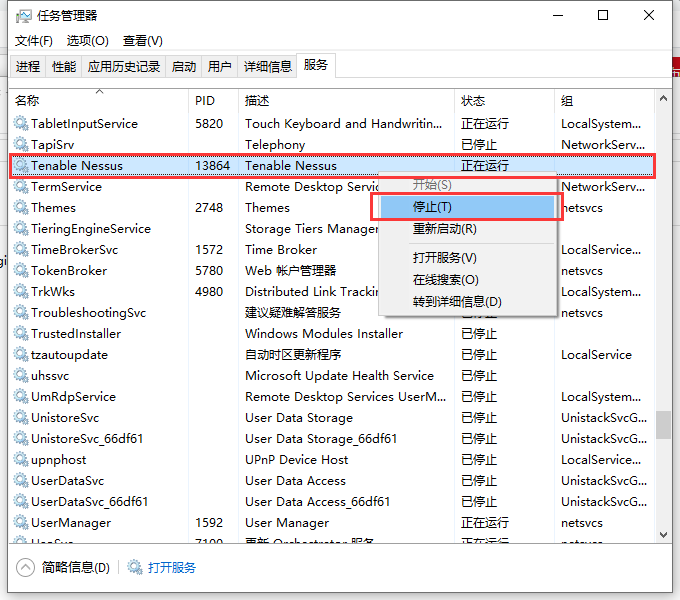Open the 查看(V) menu
Screen dimensions: 680x600
tap(143, 41)
